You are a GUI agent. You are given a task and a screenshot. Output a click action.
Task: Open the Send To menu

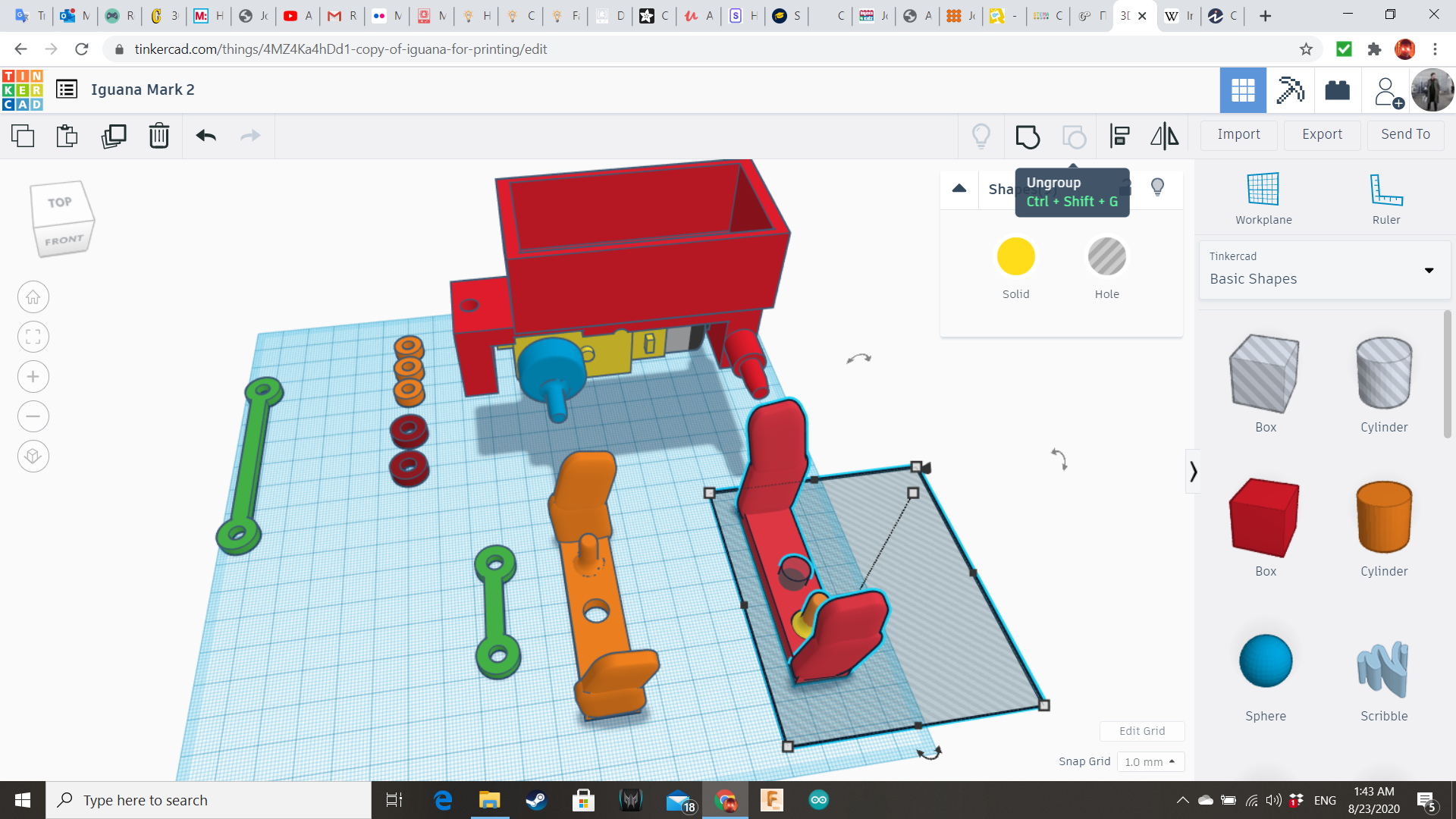pos(1405,134)
